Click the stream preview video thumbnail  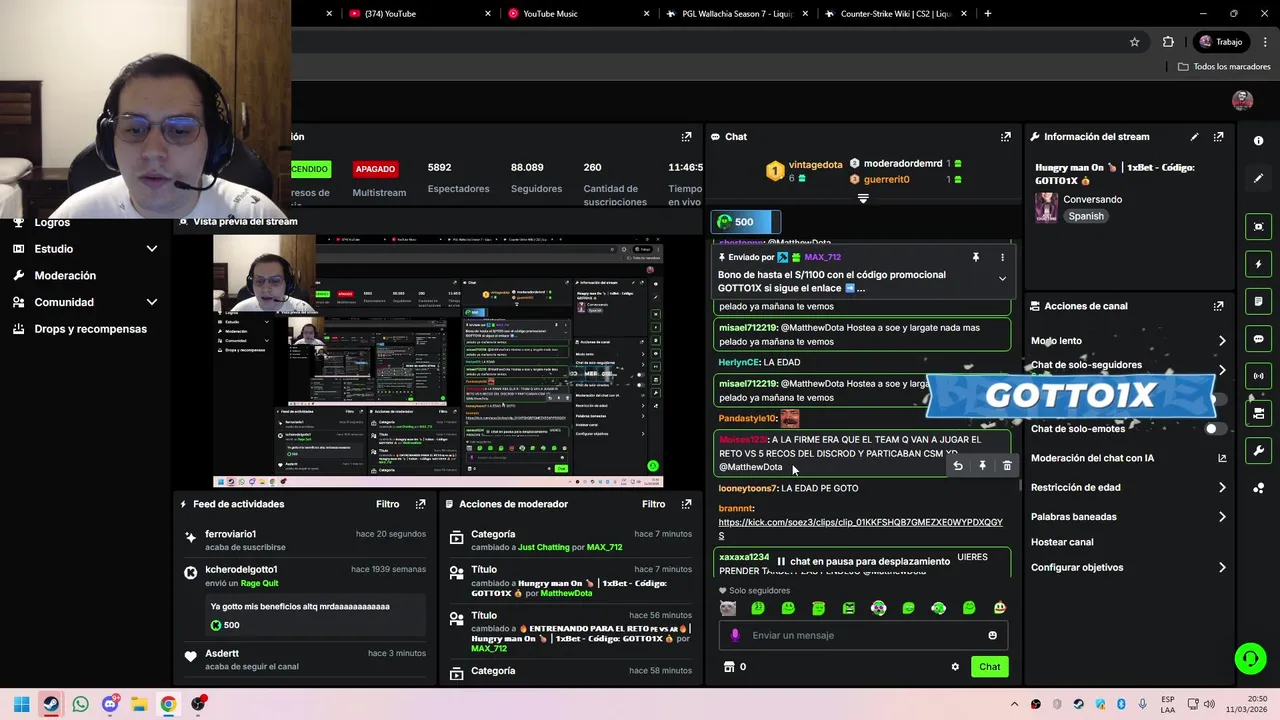pos(438,360)
